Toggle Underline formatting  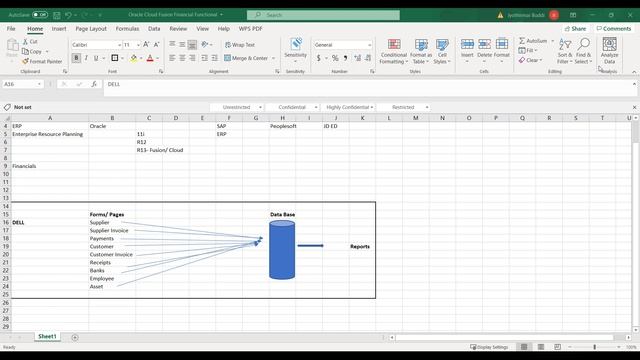tap(96, 58)
